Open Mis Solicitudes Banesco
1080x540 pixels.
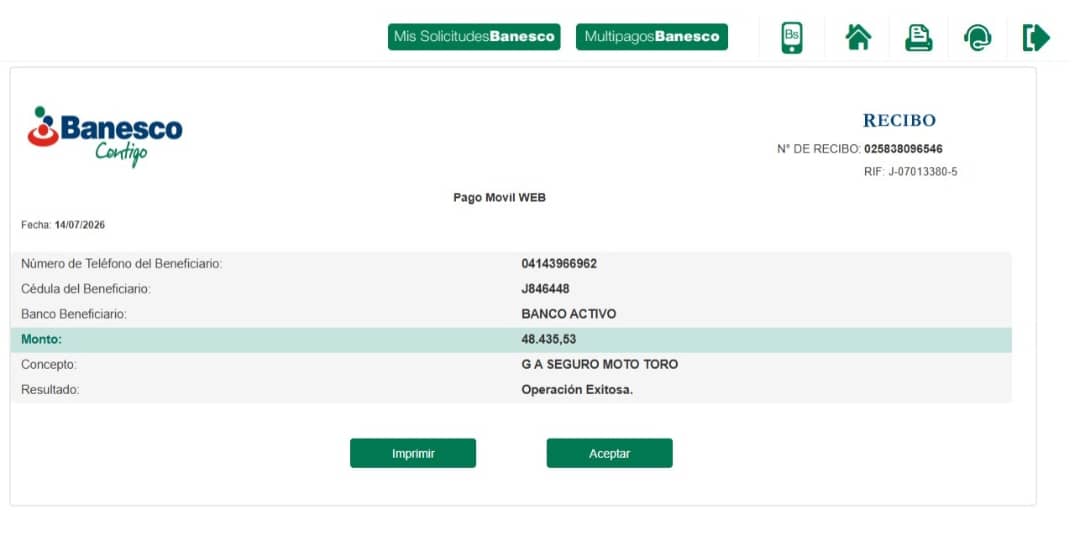(474, 37)
